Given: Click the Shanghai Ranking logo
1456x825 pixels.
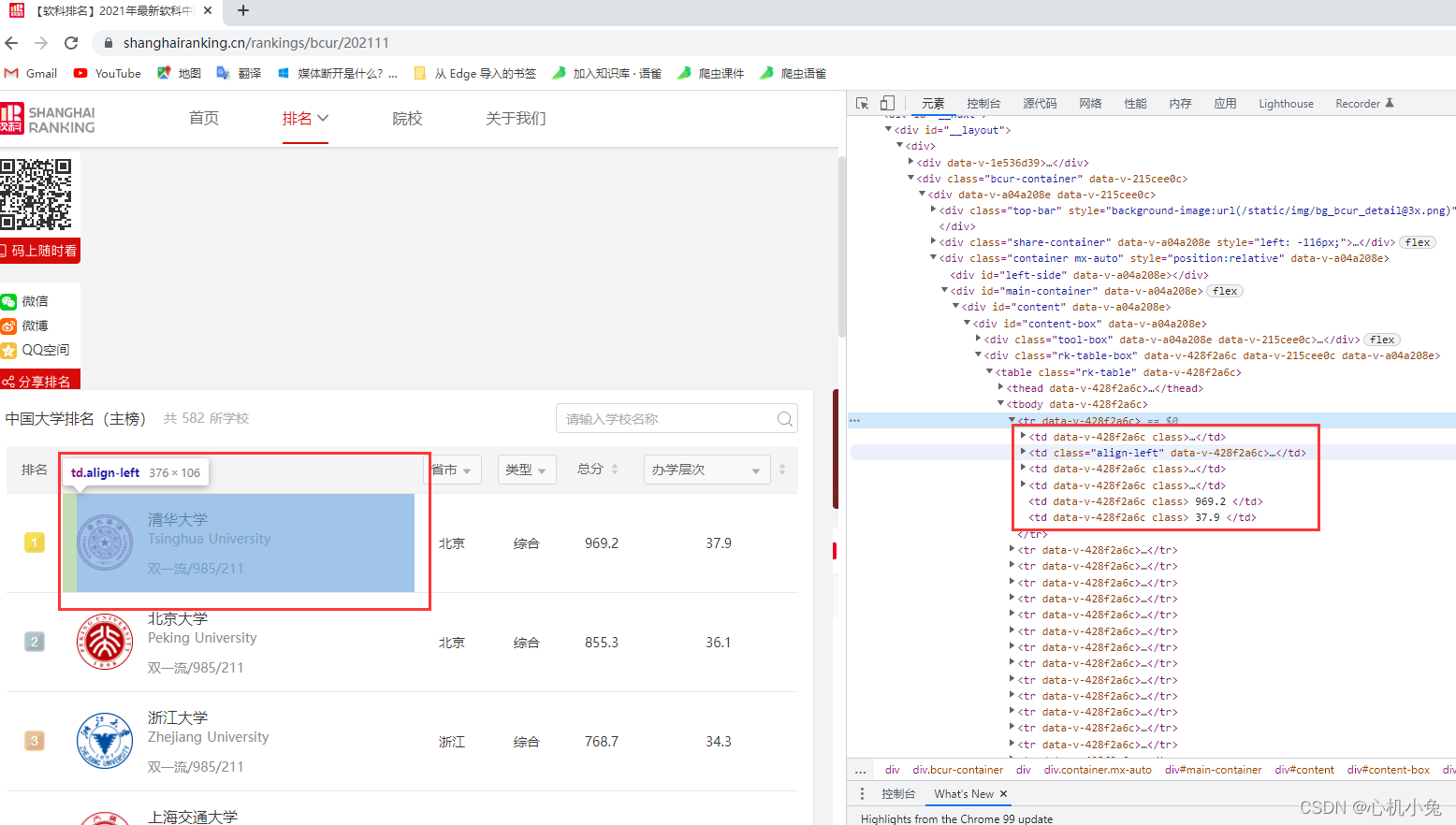Looking at the screenshot, I should click(x=48, y=119).
